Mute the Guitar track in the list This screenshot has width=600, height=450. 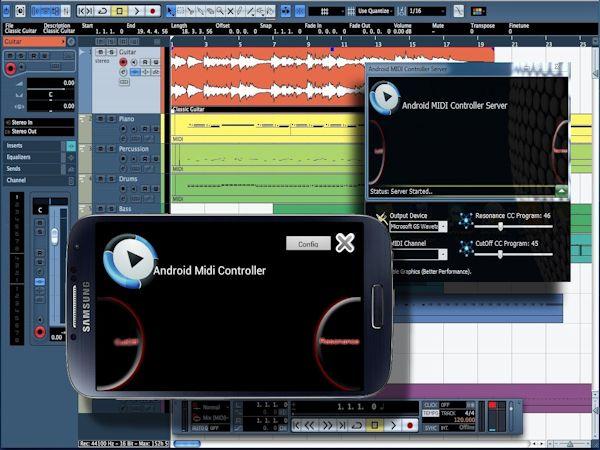pos(101,52)
